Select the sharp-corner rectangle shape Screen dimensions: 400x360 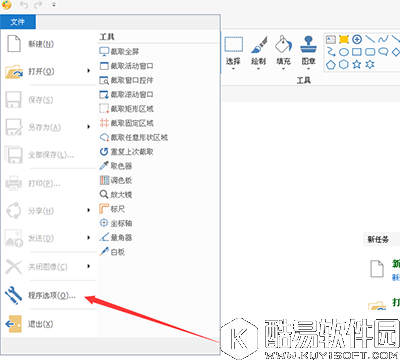click(x=357, y=52)
